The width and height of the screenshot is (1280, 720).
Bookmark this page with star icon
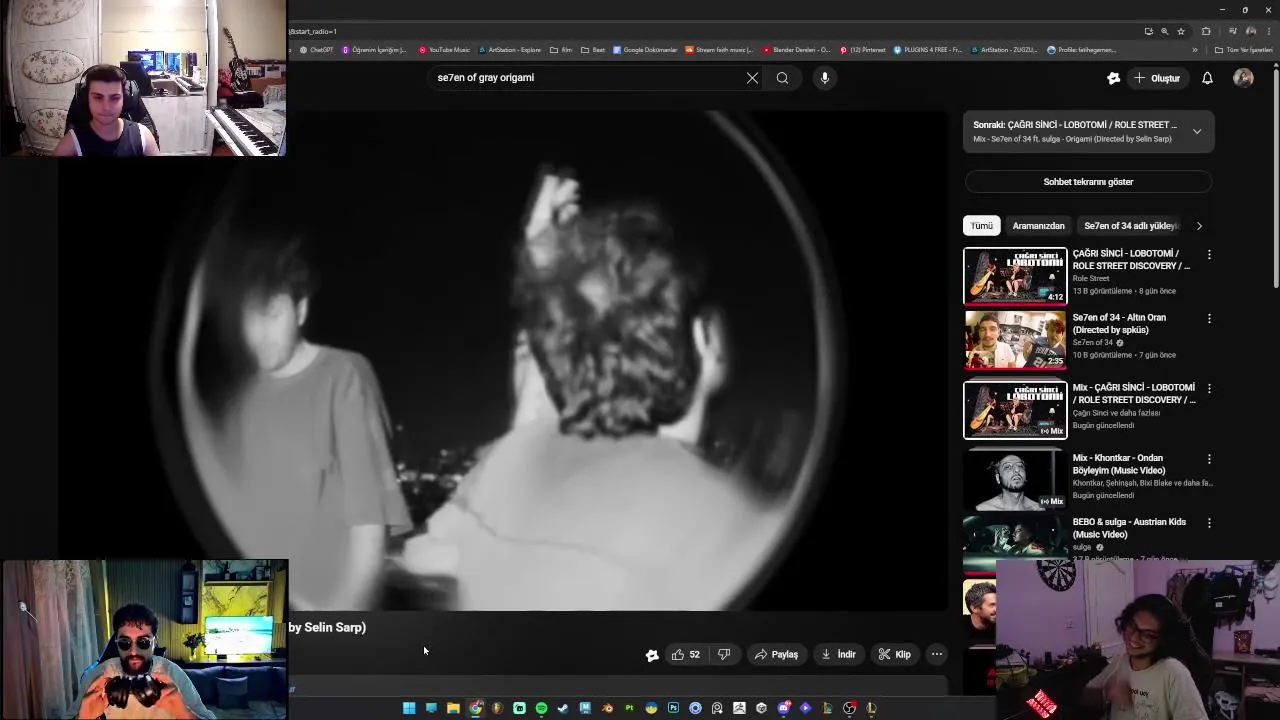1180,31
